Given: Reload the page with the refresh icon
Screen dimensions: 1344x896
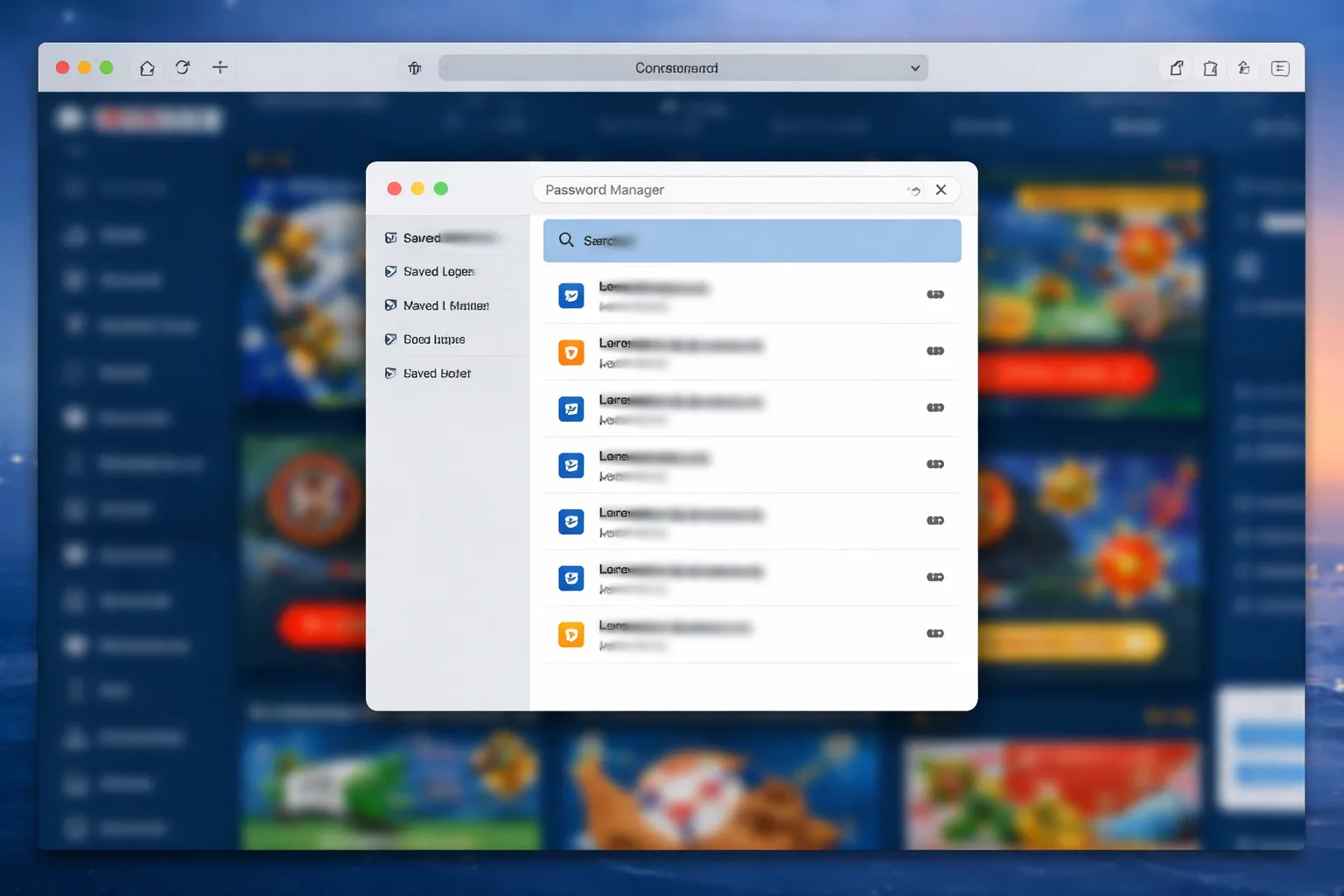Looking at the screenshot, I should coord(183,67).
